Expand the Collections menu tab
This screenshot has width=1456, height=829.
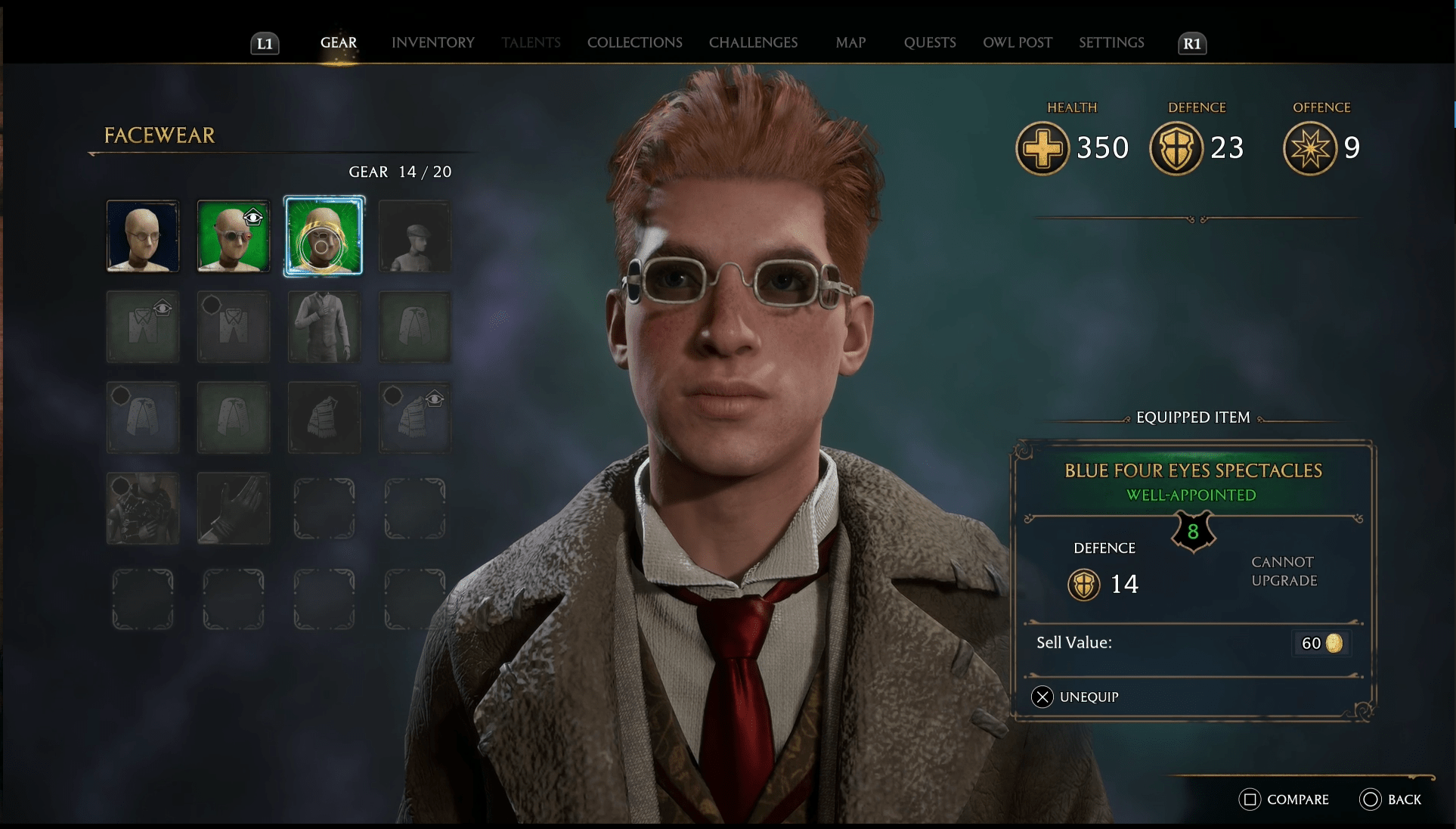click(x=636, y=42)
